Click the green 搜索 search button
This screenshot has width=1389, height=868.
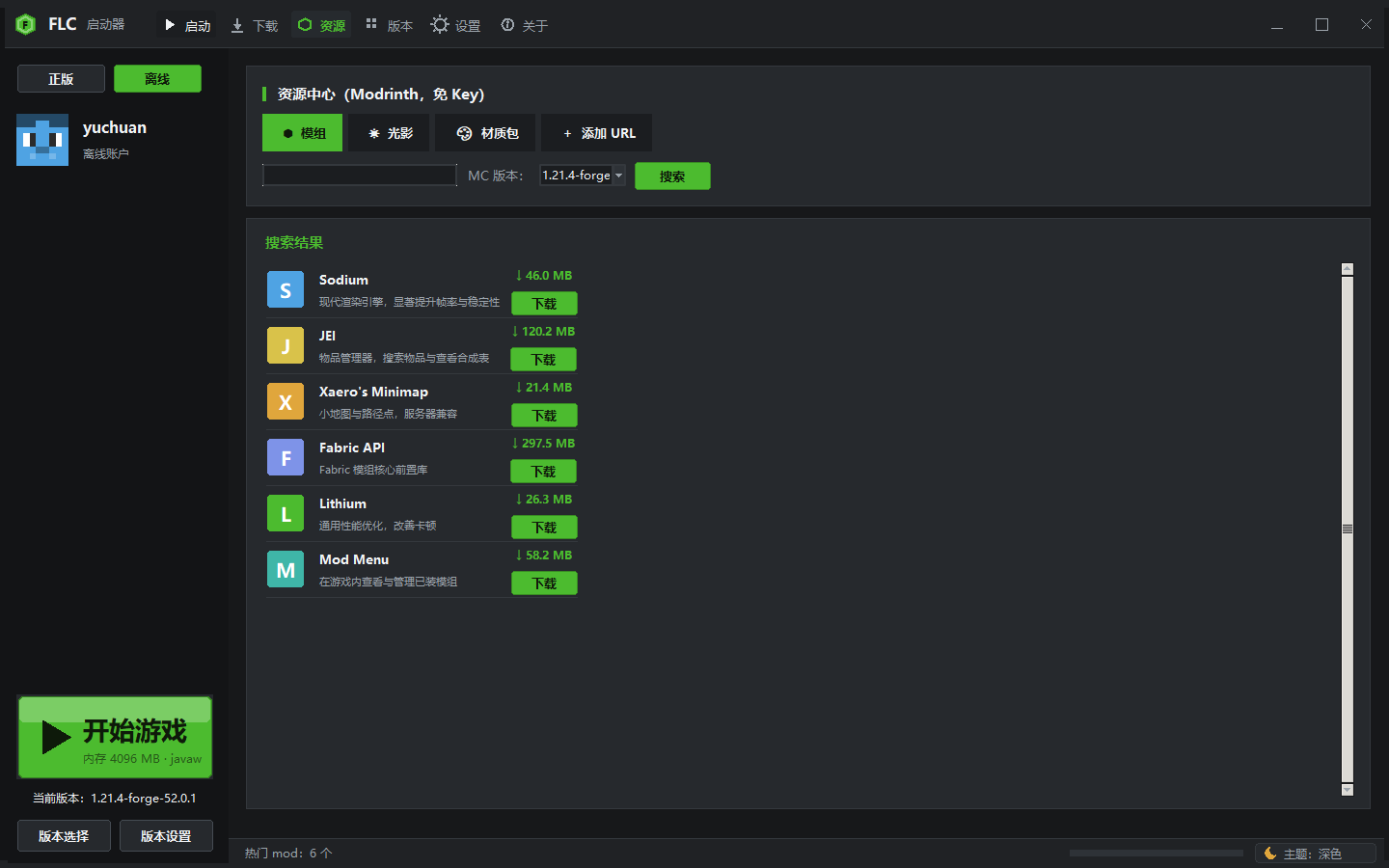(672, 176)
